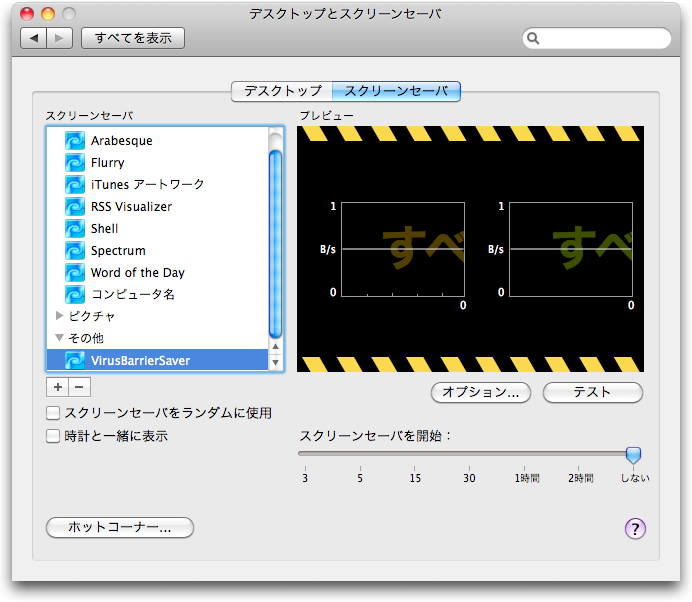Minimize window with the yellow button
692x602 pixels.
click(48, 14)
